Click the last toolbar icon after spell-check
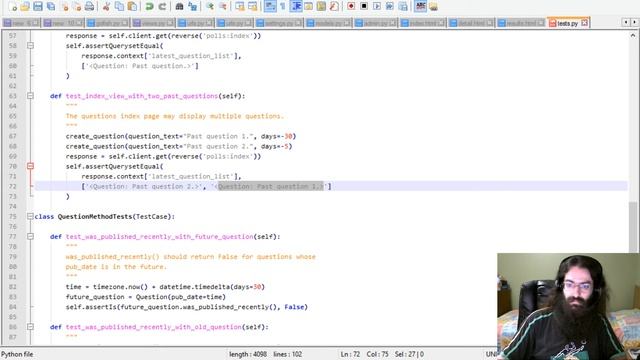The image size is (640, 360). 433,6
